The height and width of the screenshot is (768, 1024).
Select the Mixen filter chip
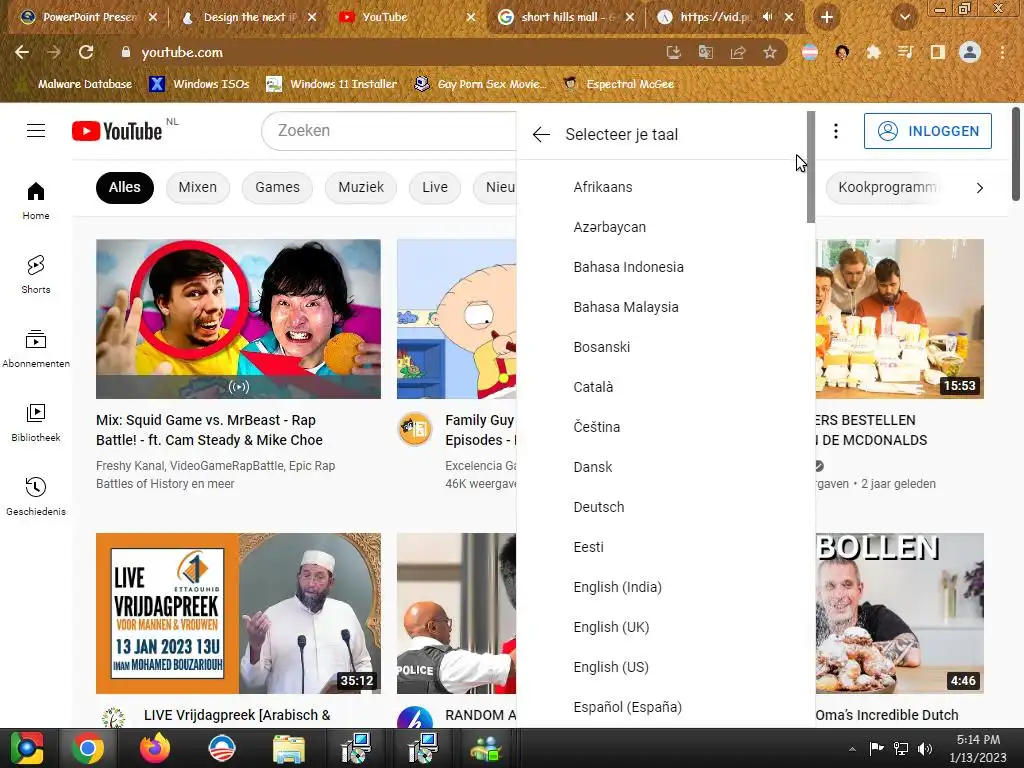(x=198, y=187)
